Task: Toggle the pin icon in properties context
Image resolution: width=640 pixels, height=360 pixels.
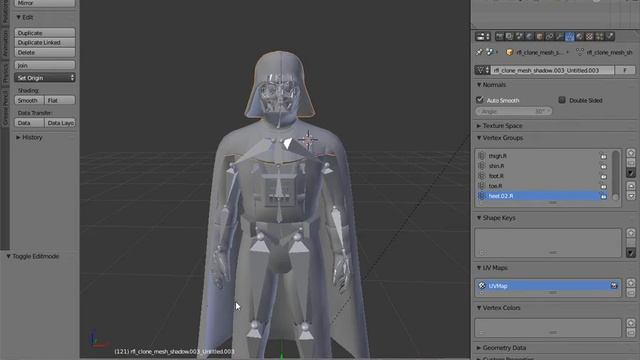Action: coord(480,52)
